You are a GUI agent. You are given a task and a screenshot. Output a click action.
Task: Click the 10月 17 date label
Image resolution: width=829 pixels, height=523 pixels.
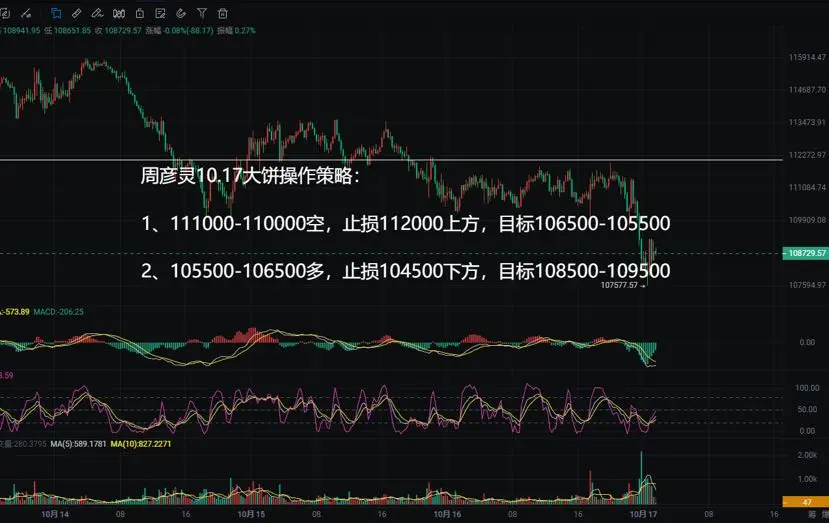tap(643, 513)
